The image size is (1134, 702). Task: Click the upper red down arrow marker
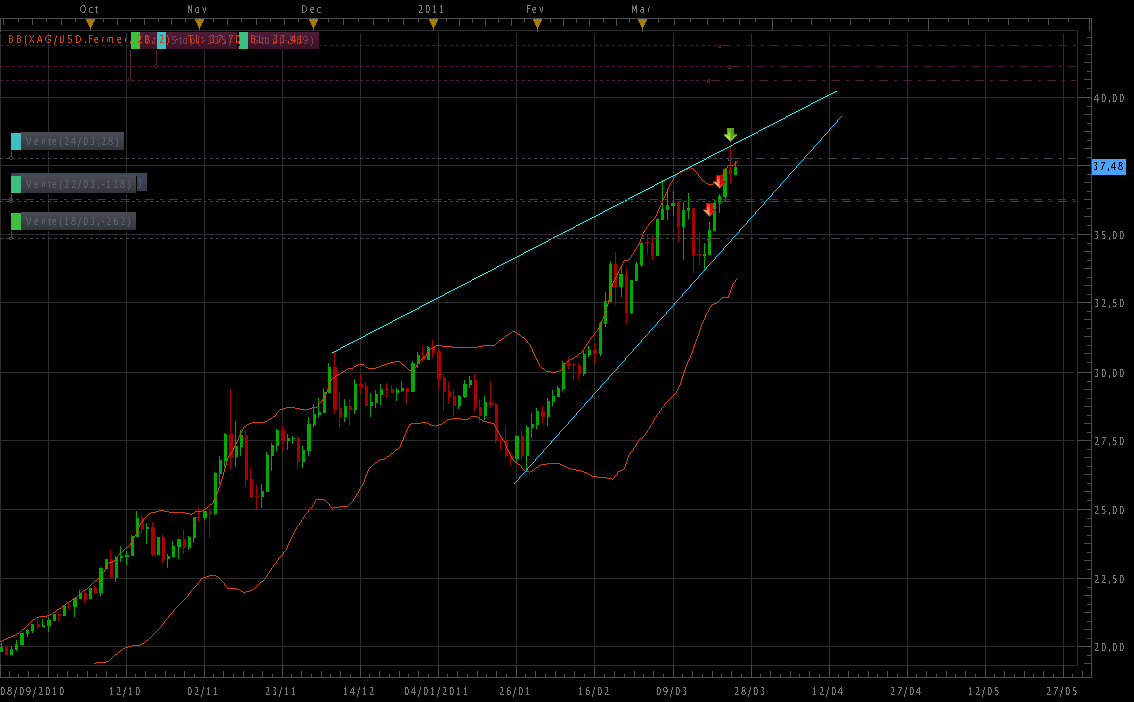pos(719,182)
